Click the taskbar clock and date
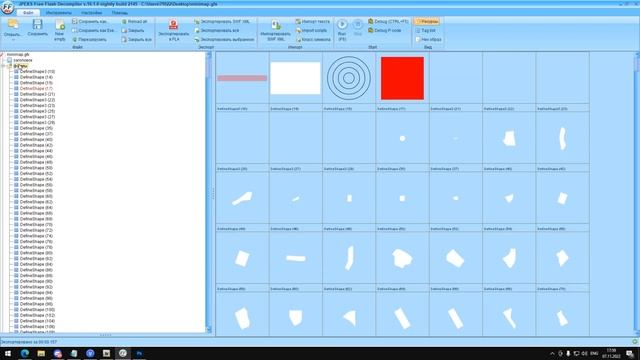Screen dimensions: 640x360 click(611, 353)
